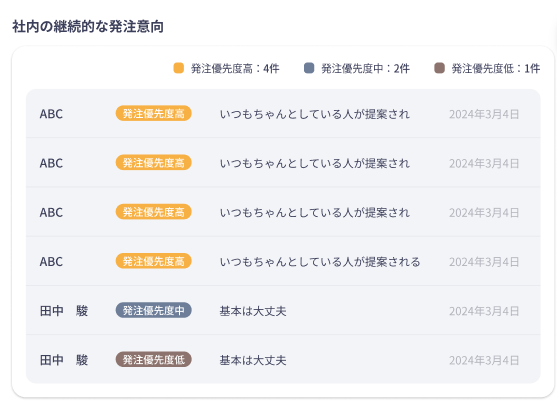Click the orange 発注優先度高 legend swatch
The width and height of the screenshot is (557, 405).
point(179,68)
